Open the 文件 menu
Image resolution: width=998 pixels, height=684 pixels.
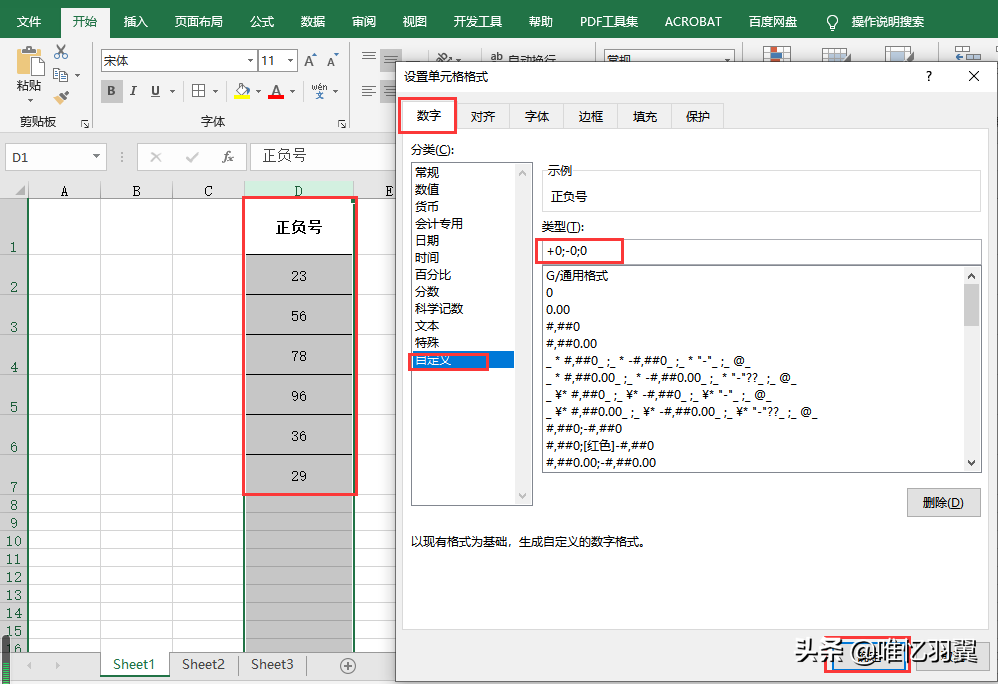pyautogui.click(x=29, y=22)
